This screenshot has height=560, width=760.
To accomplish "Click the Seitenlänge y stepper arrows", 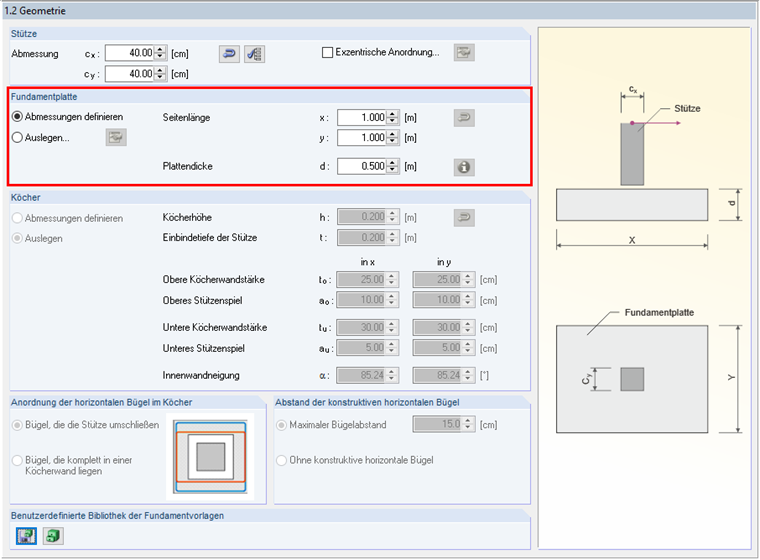I will [393, 138].
